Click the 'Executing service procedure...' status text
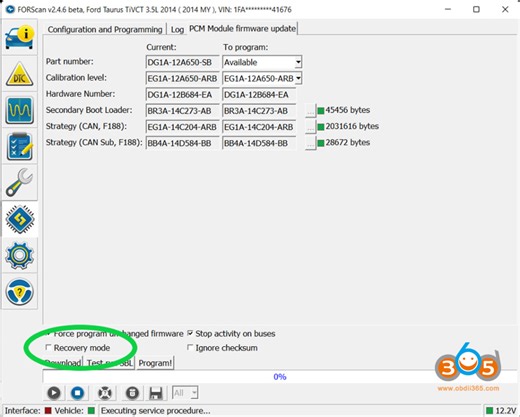 point(156,411)
